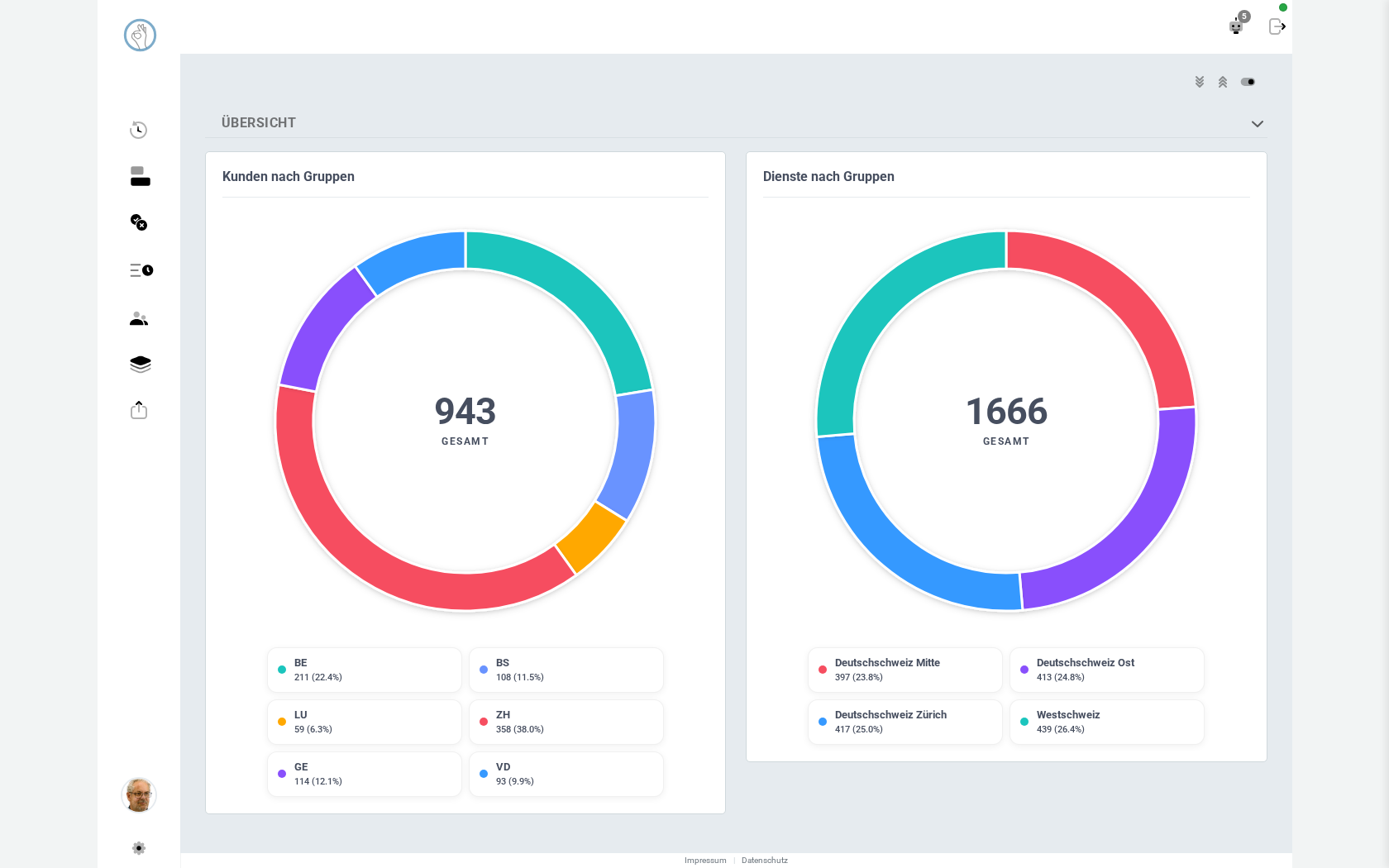The image size is (1389, 868).
Task: Click the Dienste nach Gruppen heading
Action: point(828,177)
